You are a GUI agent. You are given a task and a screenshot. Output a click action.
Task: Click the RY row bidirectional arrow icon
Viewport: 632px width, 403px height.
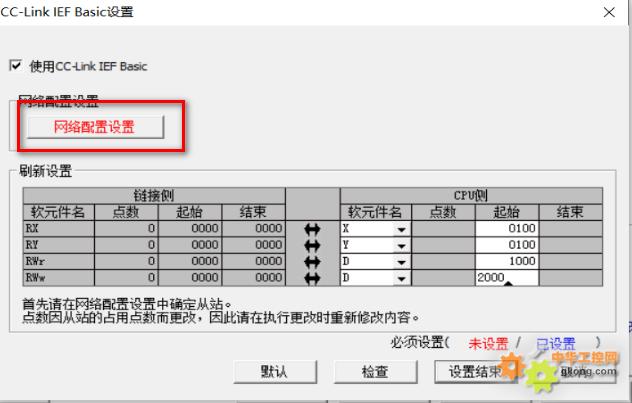coord(312,245)
